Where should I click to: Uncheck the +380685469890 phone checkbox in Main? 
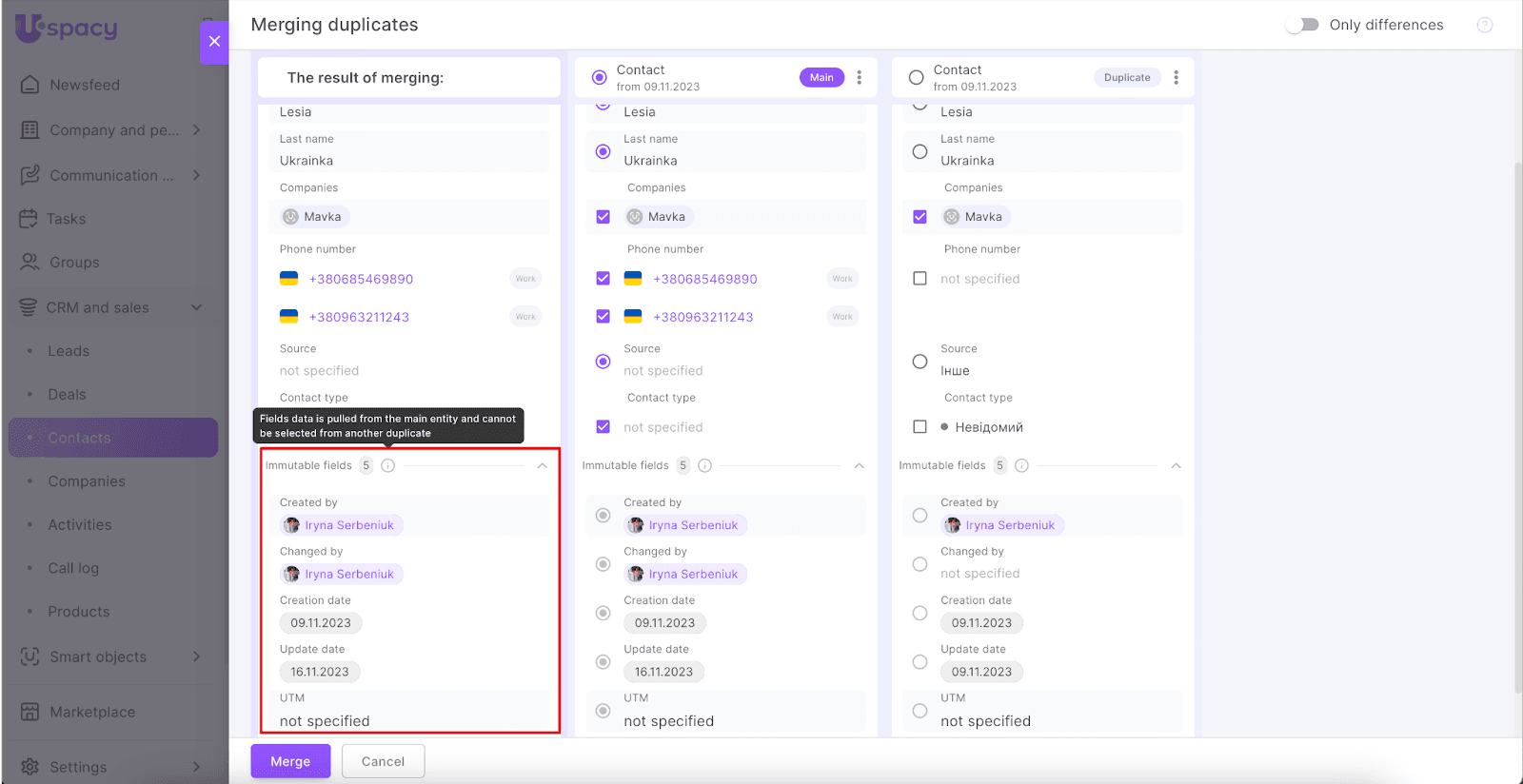point(603,279)
